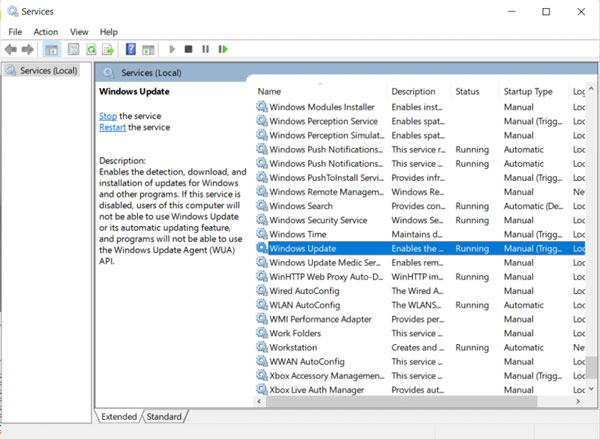
Task: Click the gear icon beside Workstation
Action: 262,347
